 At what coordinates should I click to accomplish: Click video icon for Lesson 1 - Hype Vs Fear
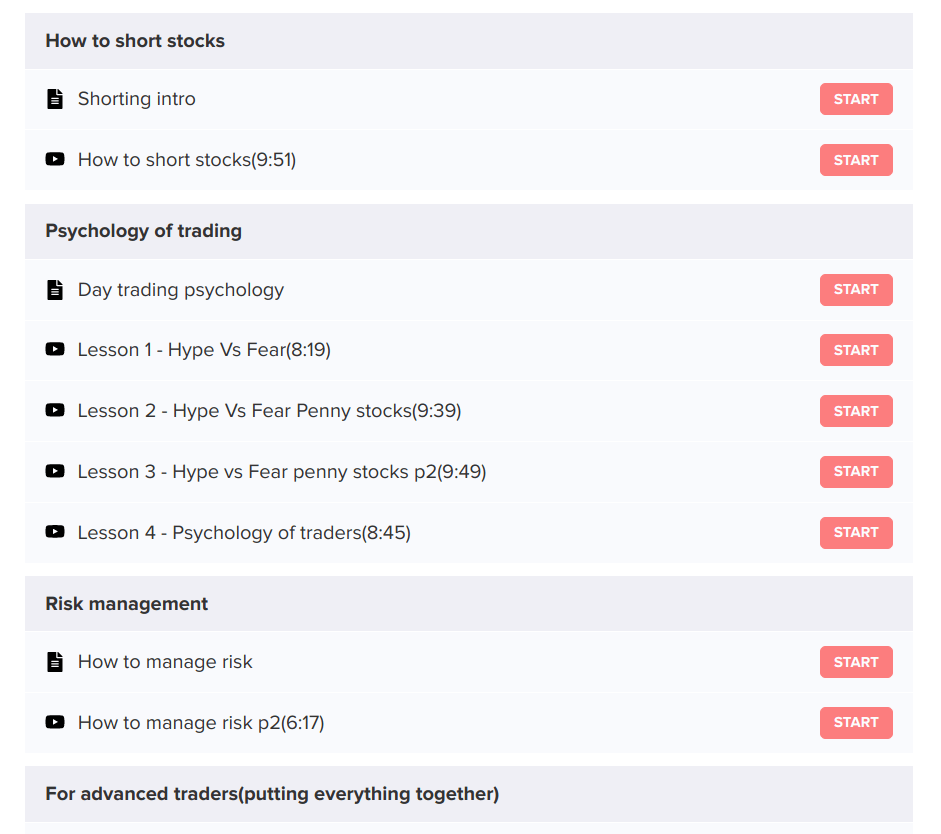coord(55,349)
